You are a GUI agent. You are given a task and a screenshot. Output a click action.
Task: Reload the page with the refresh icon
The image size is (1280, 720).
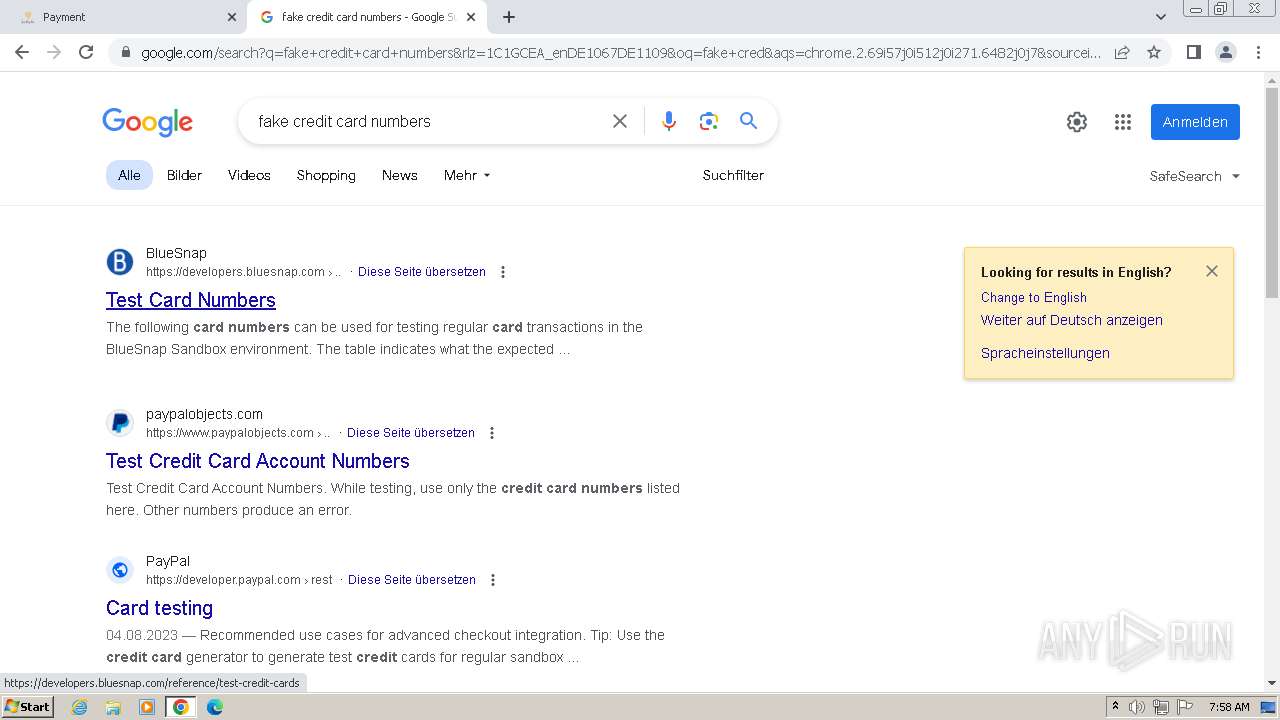86,52
